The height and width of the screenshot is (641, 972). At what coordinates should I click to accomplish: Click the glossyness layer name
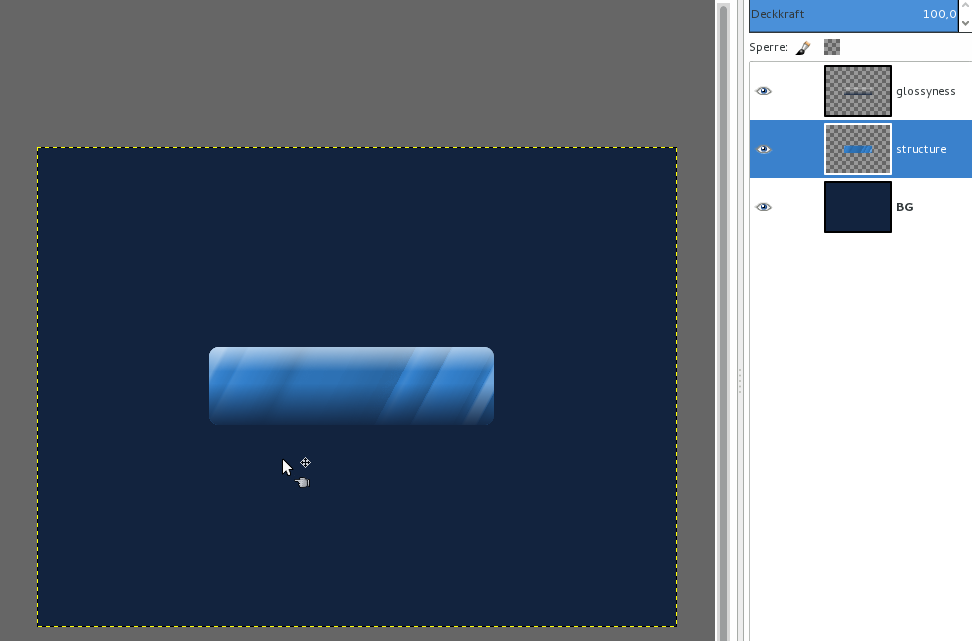926,92
